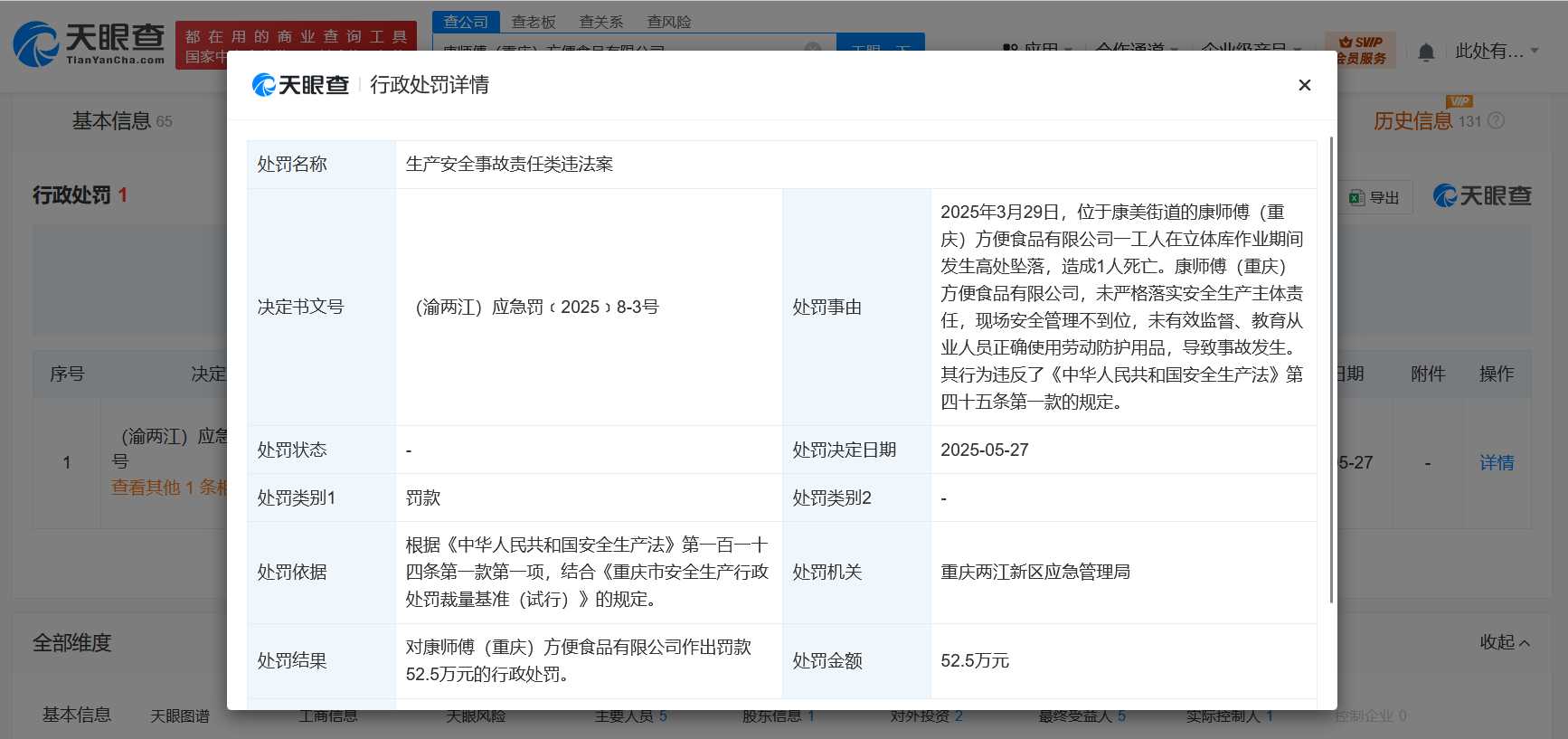Screen dimensions: 1568x739
Task: Open the 合作通道 dropdown
Action: [1136, 49]
